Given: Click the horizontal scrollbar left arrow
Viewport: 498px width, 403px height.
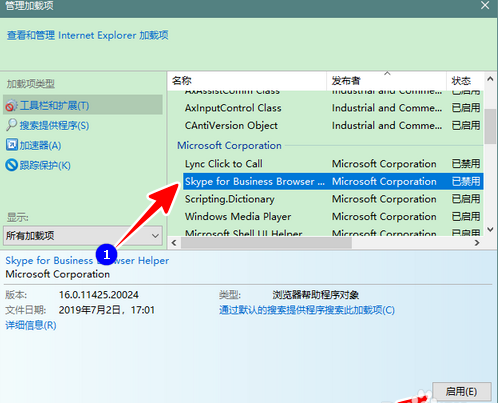Looking at the screenshot, I should pyautogui.click(x=174, y=243).
